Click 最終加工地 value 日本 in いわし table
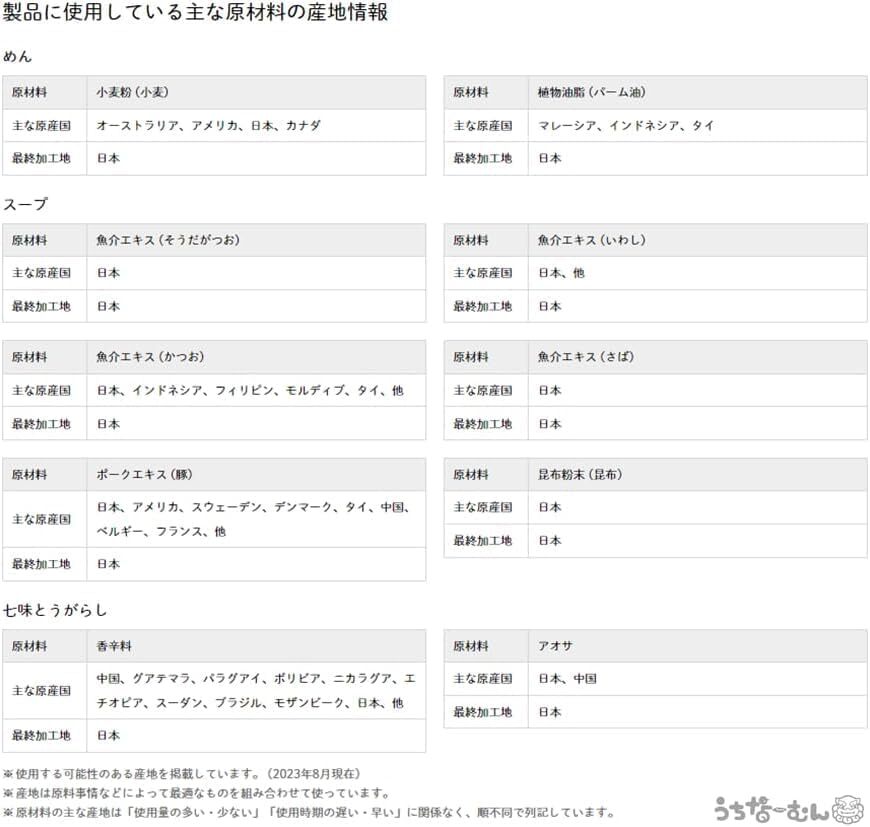870x827 pixels. point(550,306)
